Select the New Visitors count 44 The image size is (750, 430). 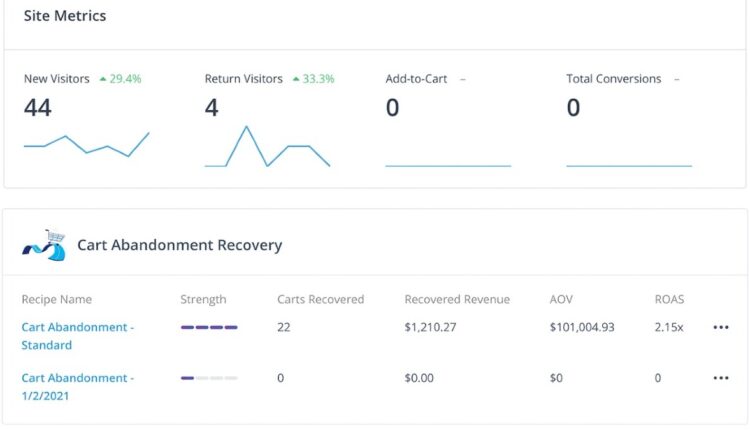(x=38, y=107)
